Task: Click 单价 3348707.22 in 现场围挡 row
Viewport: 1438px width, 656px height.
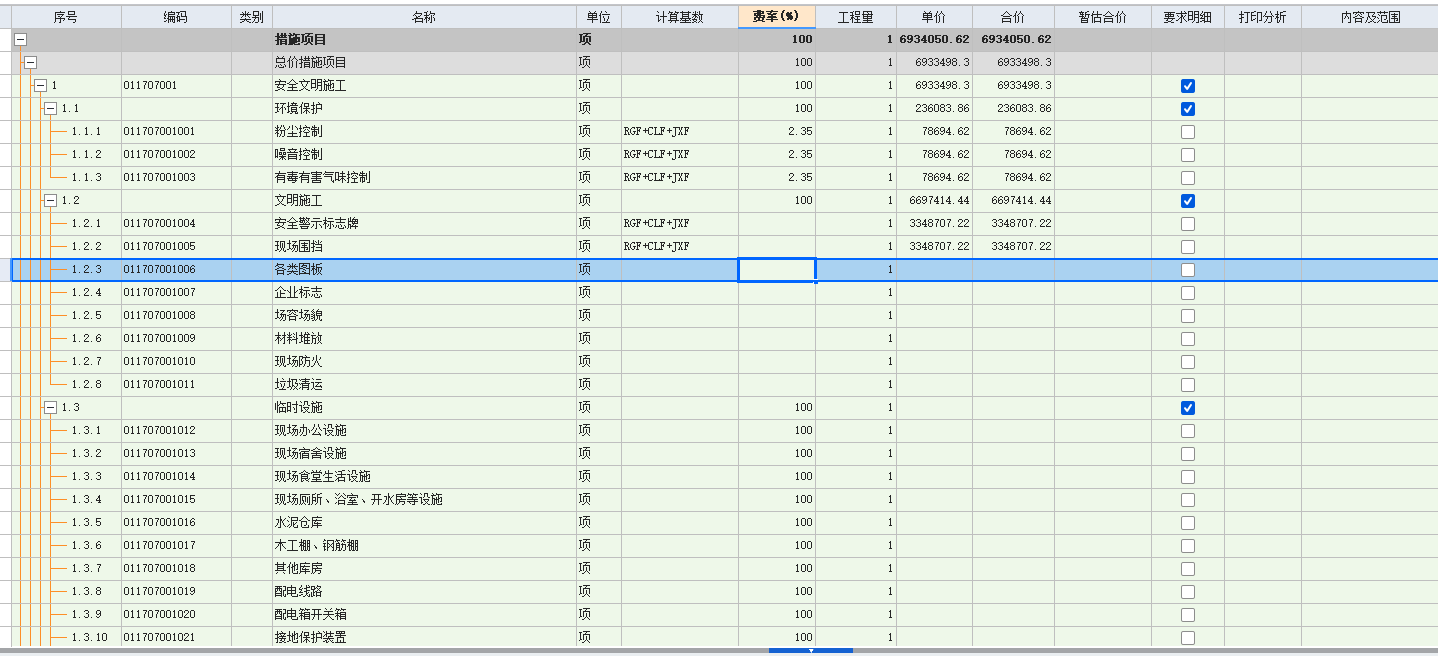Action: click(x=934, y=246)
